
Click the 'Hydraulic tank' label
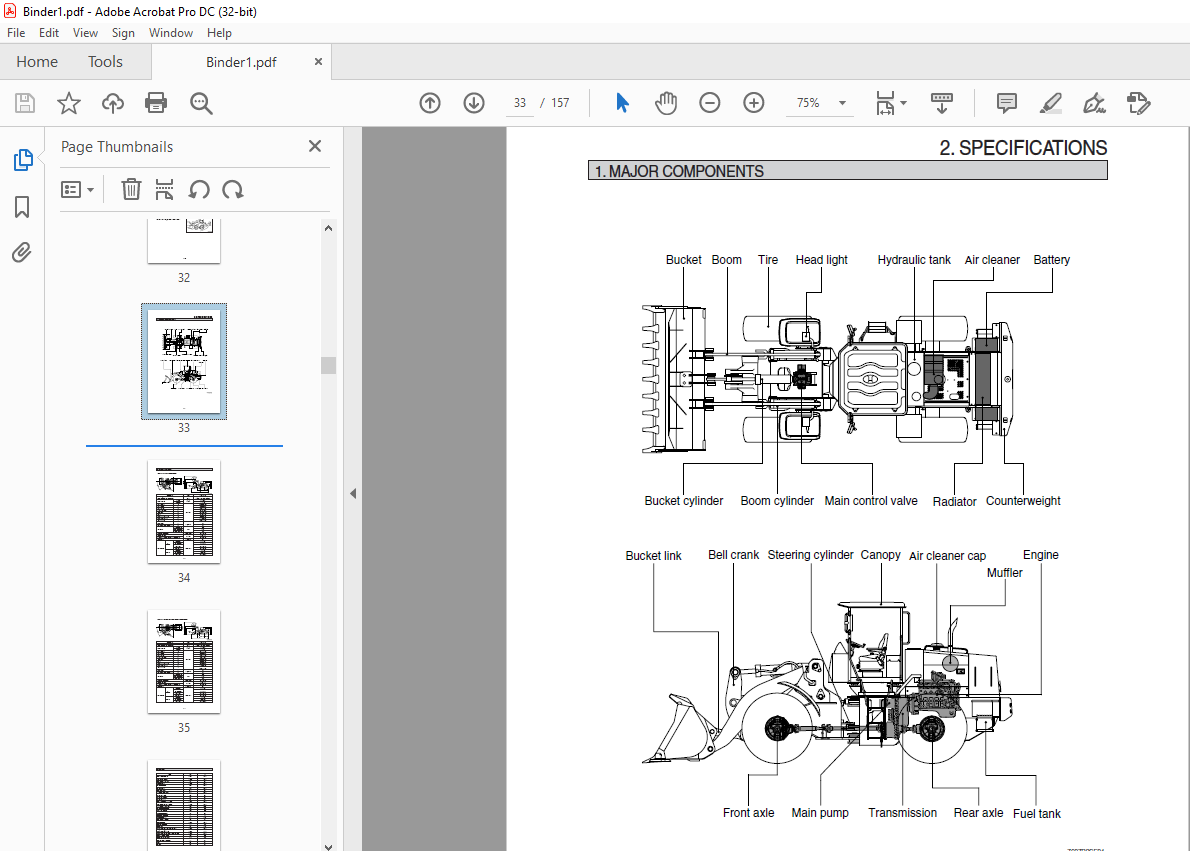pyautogui.click(x=914, y=260)
